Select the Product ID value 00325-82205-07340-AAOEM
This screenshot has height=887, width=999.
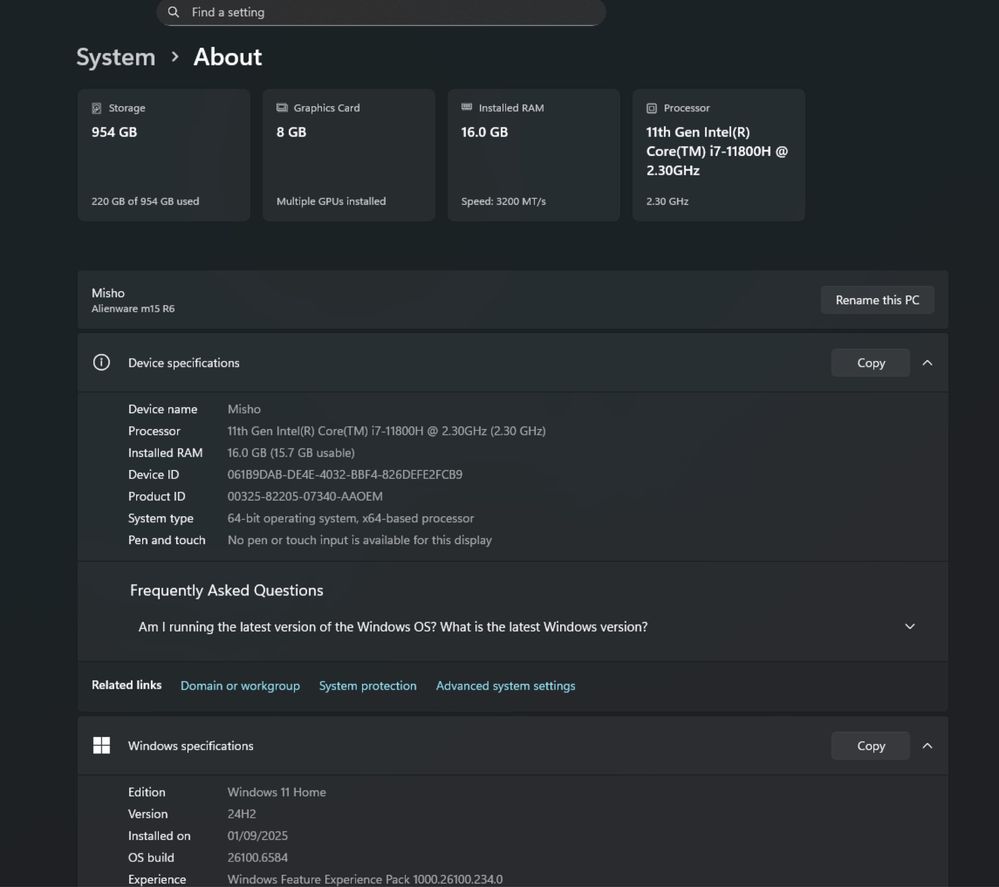tap(305, 496)
